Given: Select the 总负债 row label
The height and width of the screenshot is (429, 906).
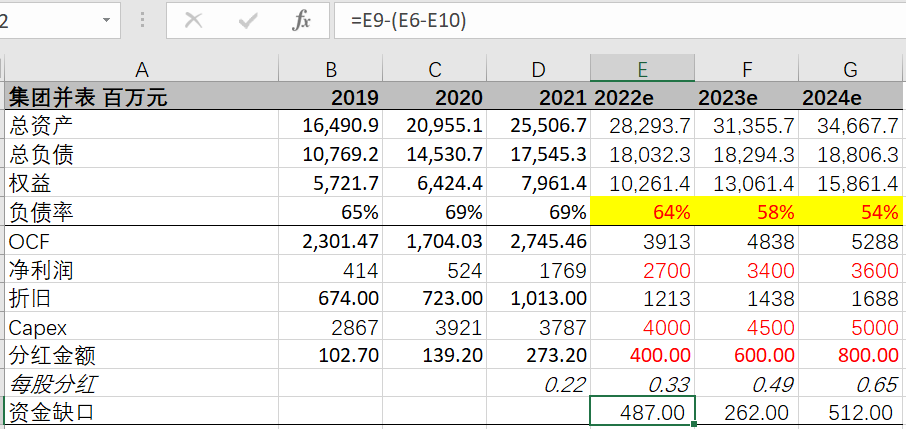Looking at the screenshot, I should point(142,154).
